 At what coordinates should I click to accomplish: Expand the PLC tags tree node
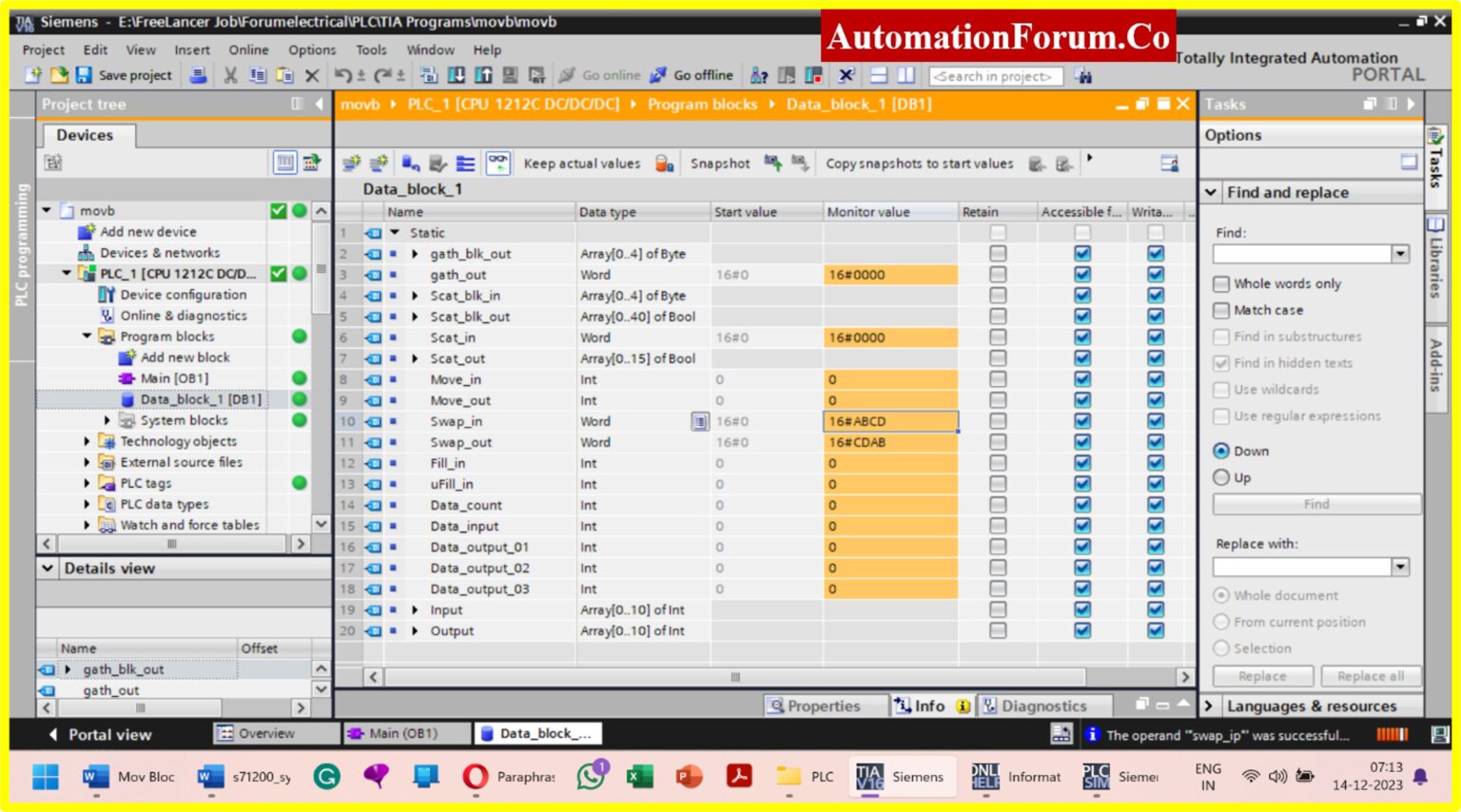pyautogui.click(x=87, y=483)
